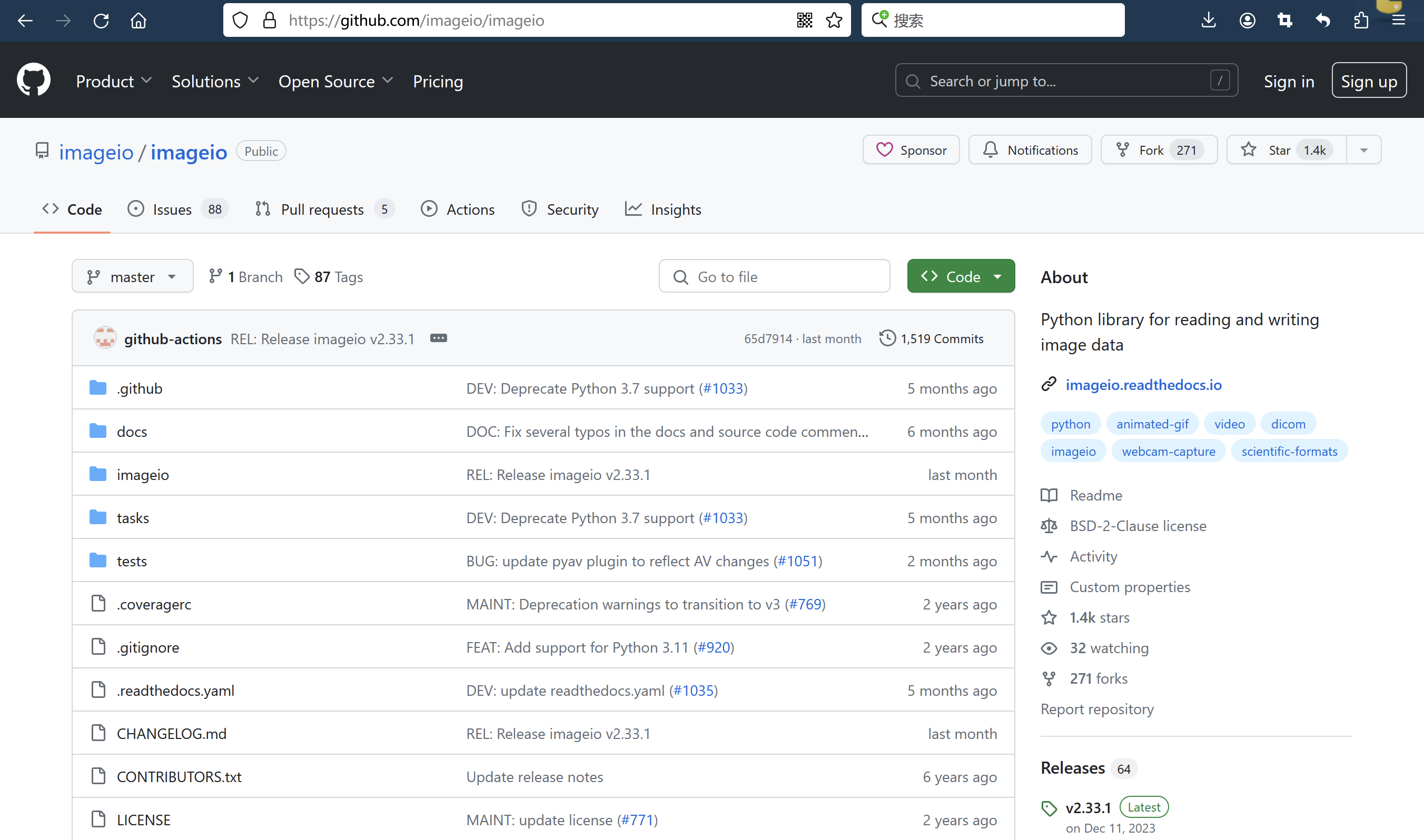Screen dimensions: 1424x840
Task: Click the Go to file search field
Action: click(x=774, y=276)
